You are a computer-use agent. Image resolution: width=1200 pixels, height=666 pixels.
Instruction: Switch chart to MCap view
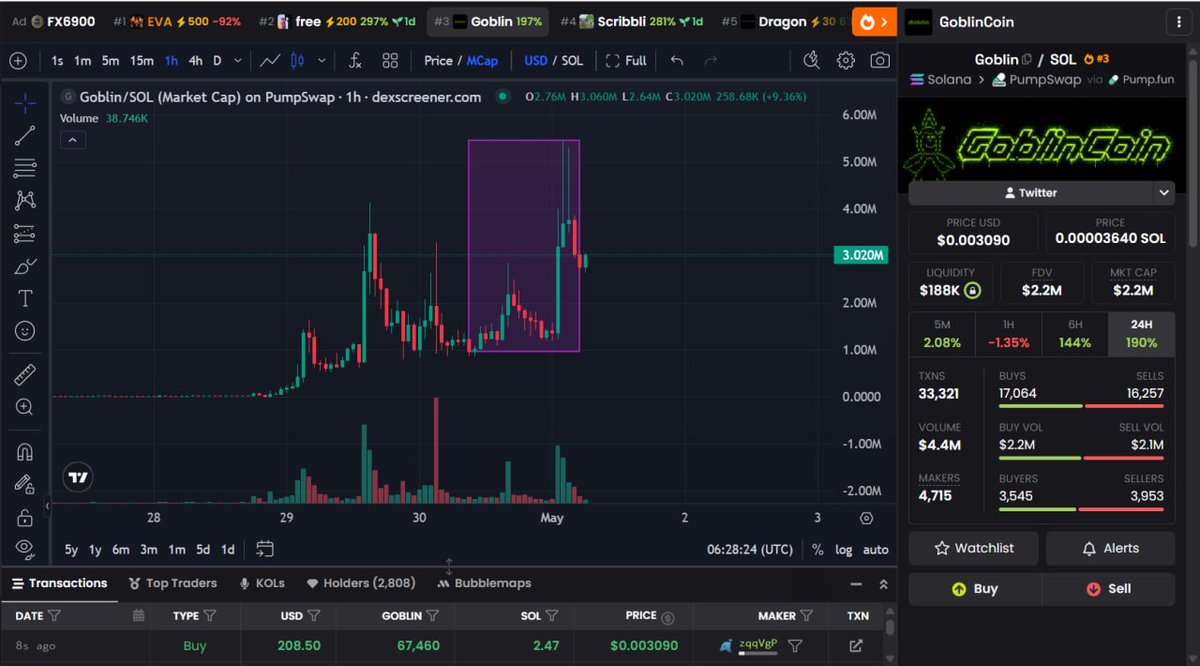point(482,60)
